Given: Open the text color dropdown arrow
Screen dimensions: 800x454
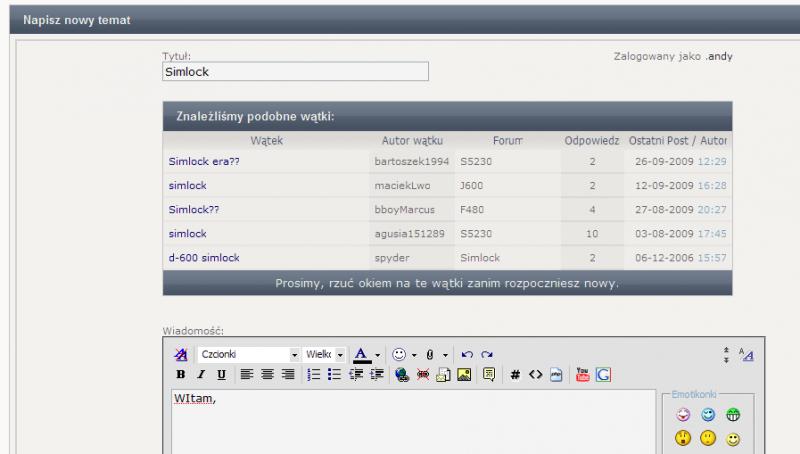Looking at the screenshot, I should [x=378, y=355].
